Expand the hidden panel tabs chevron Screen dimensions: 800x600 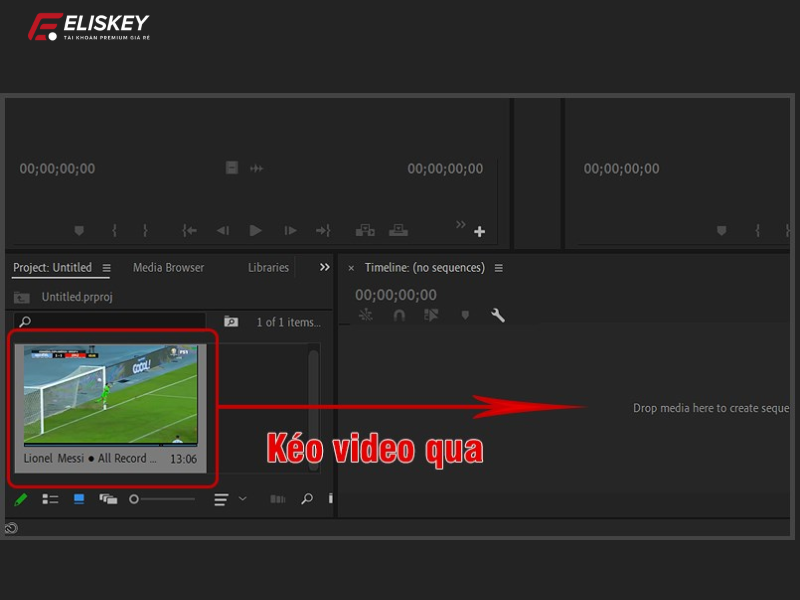click(x=324, y=267)
